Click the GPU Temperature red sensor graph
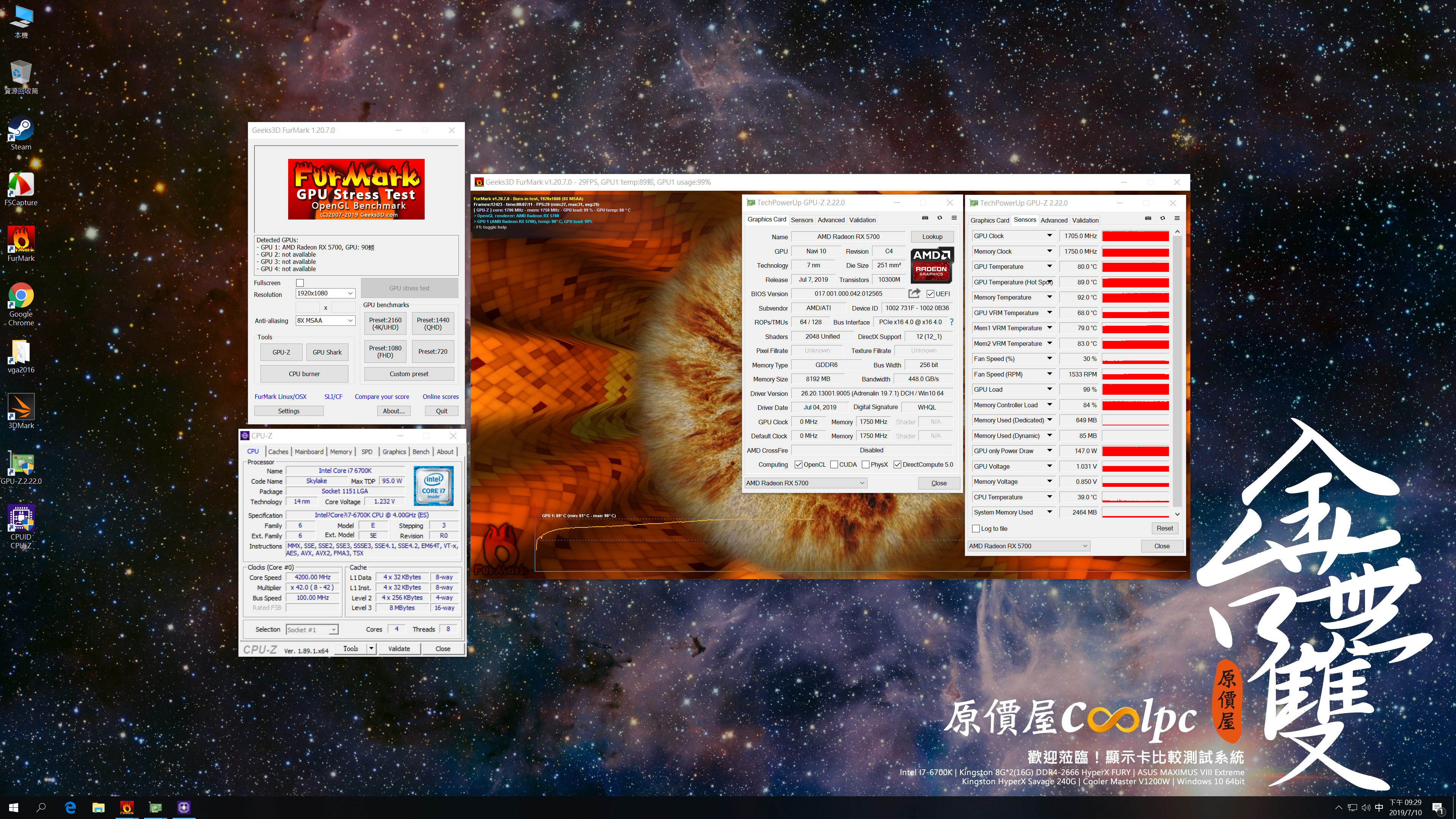This screenshot has width=1456, height=819. point(1136,267)
